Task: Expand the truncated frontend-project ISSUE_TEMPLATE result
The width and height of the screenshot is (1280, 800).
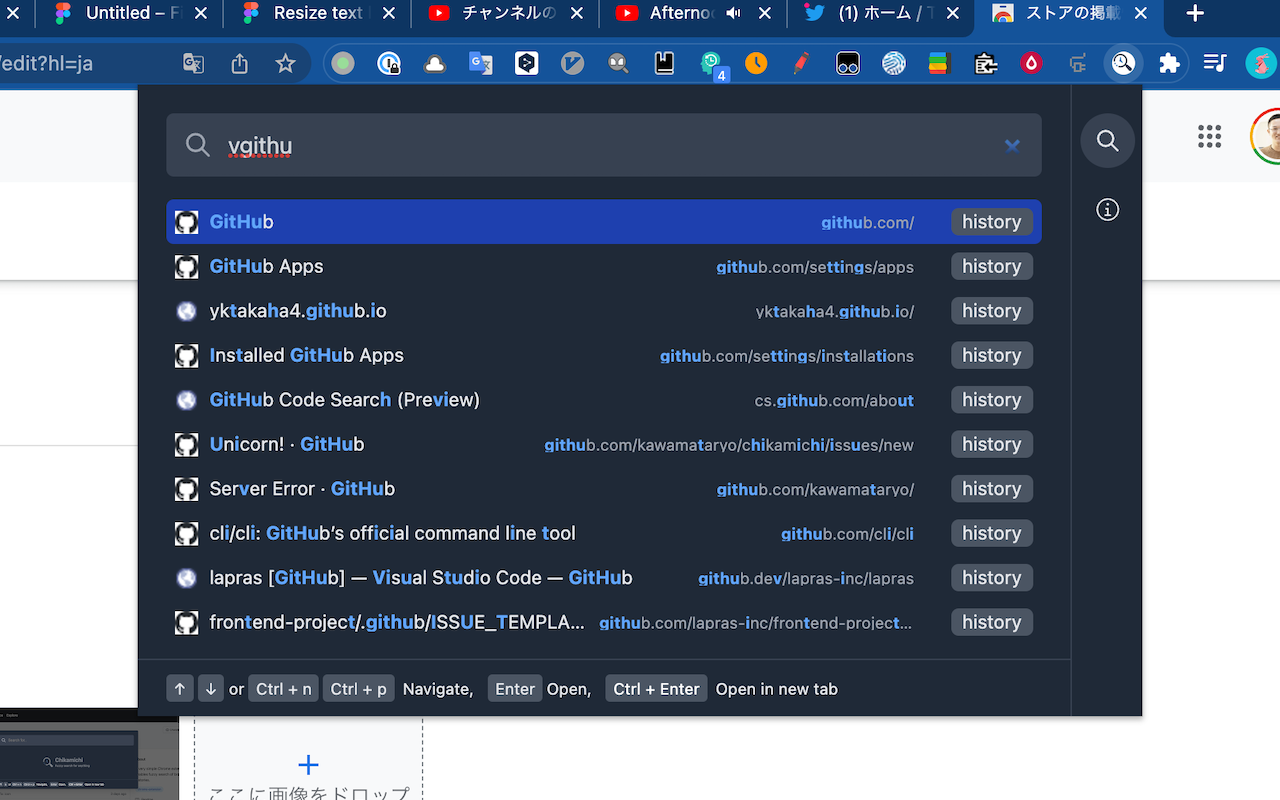Action: (396, 622)
